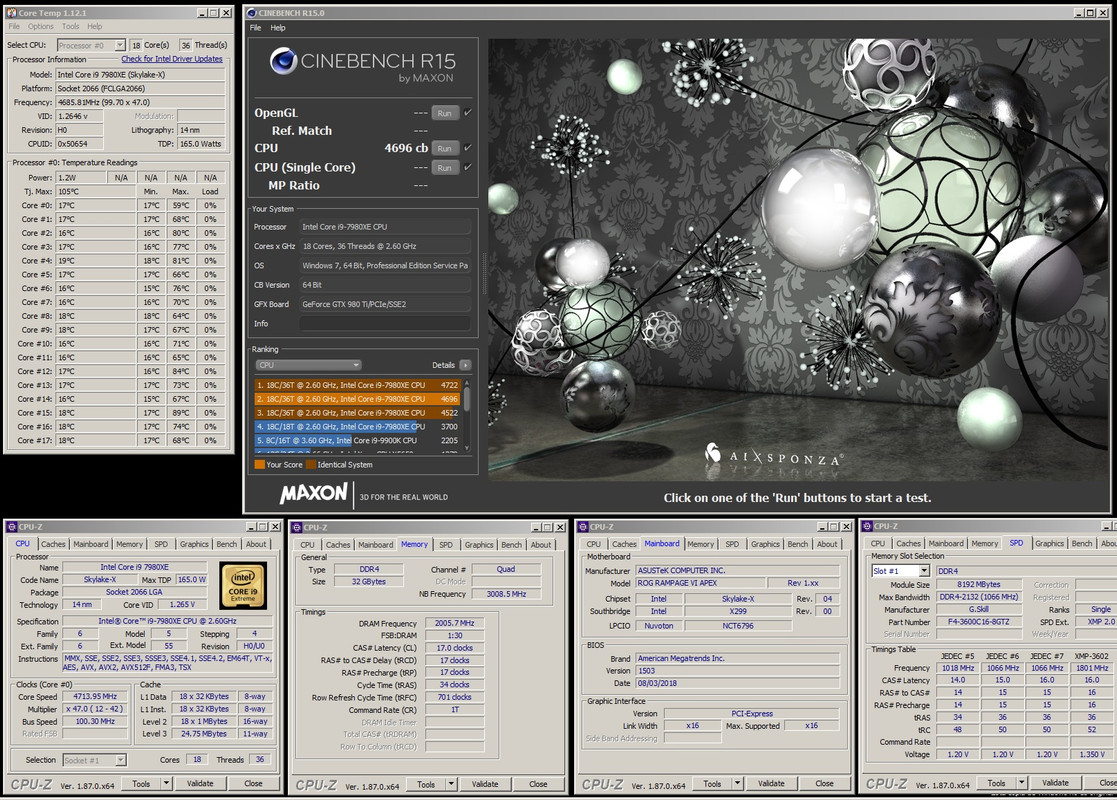Toggle the CPU (Single Core) checkbox

tap(468, 167)
